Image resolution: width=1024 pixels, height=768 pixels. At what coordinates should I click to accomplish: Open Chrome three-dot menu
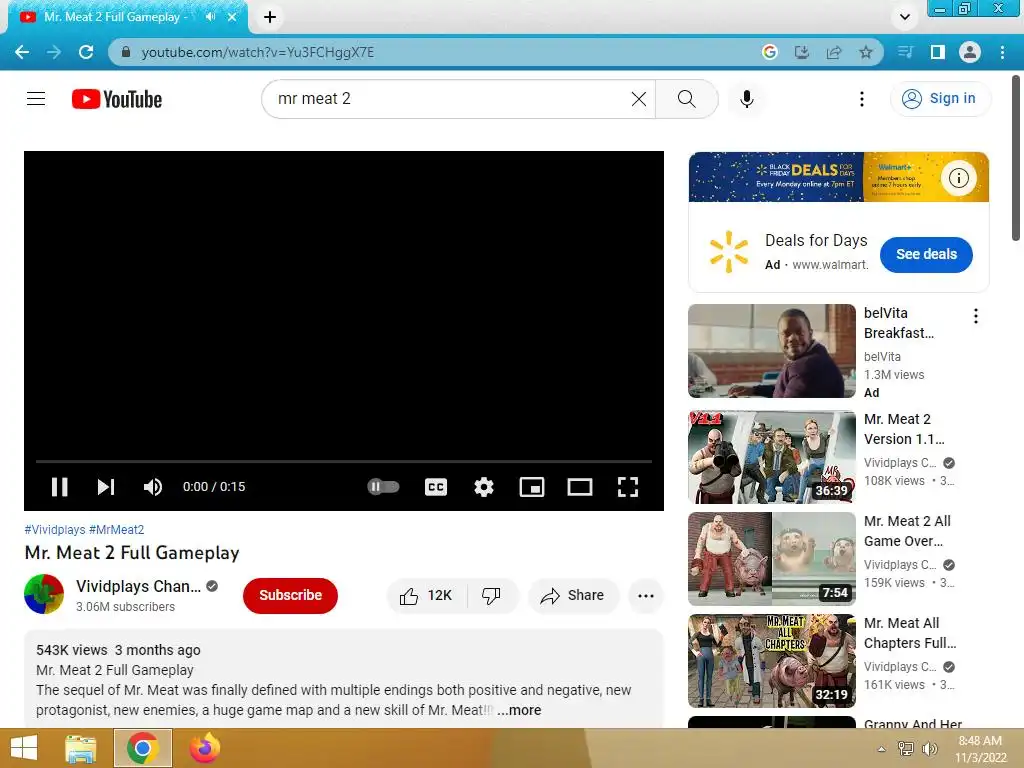tap(1002, 52)
